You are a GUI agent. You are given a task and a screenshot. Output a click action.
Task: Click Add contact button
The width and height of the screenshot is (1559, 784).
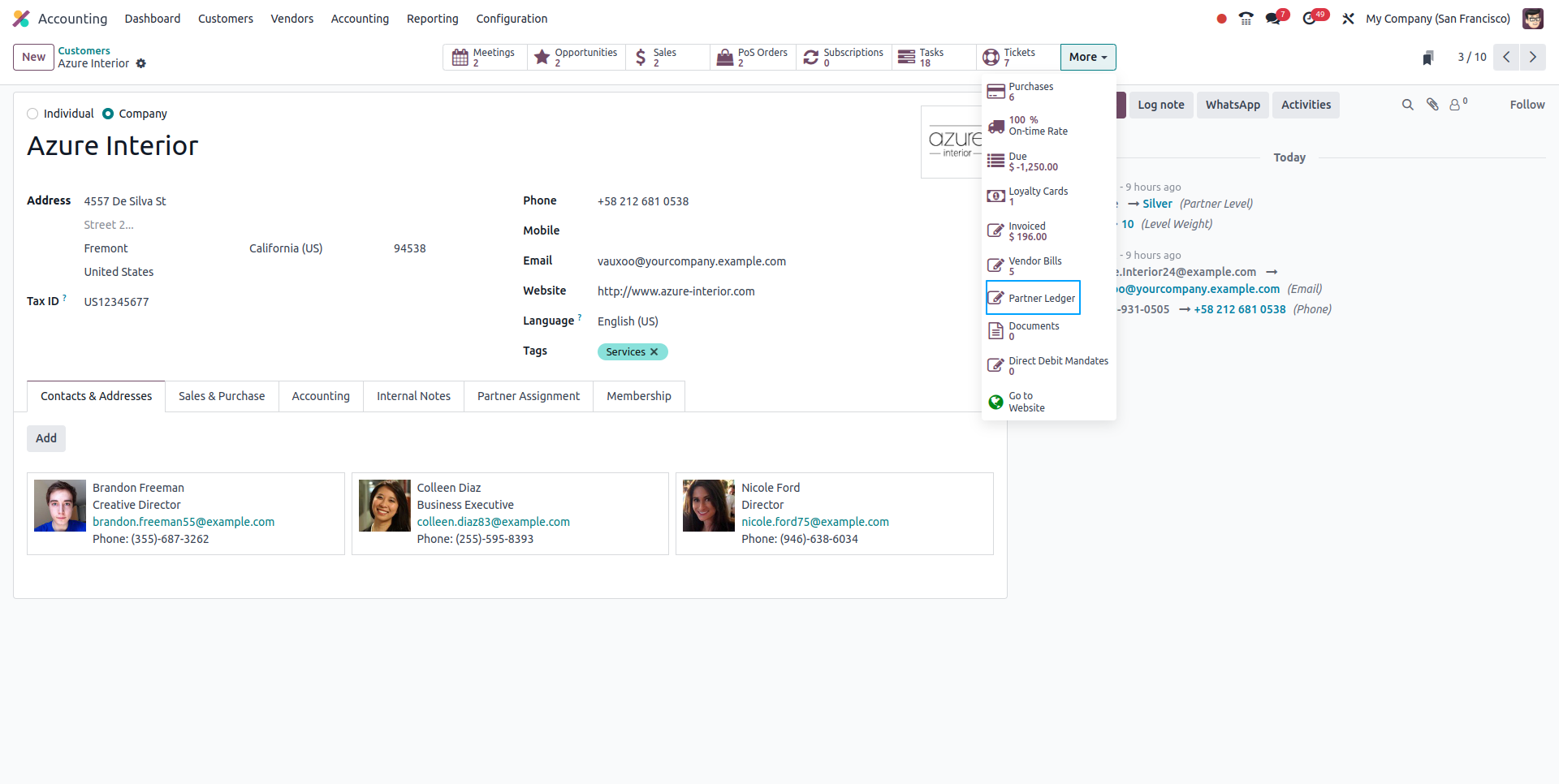[46, 438]
